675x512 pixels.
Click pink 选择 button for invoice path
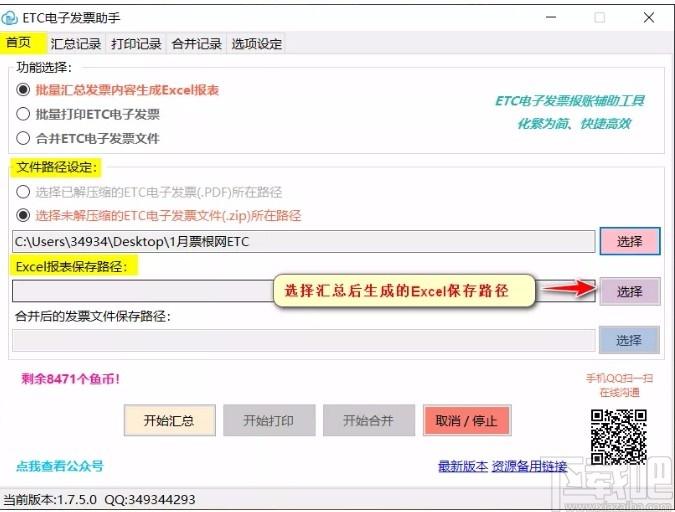coord(630,242)
